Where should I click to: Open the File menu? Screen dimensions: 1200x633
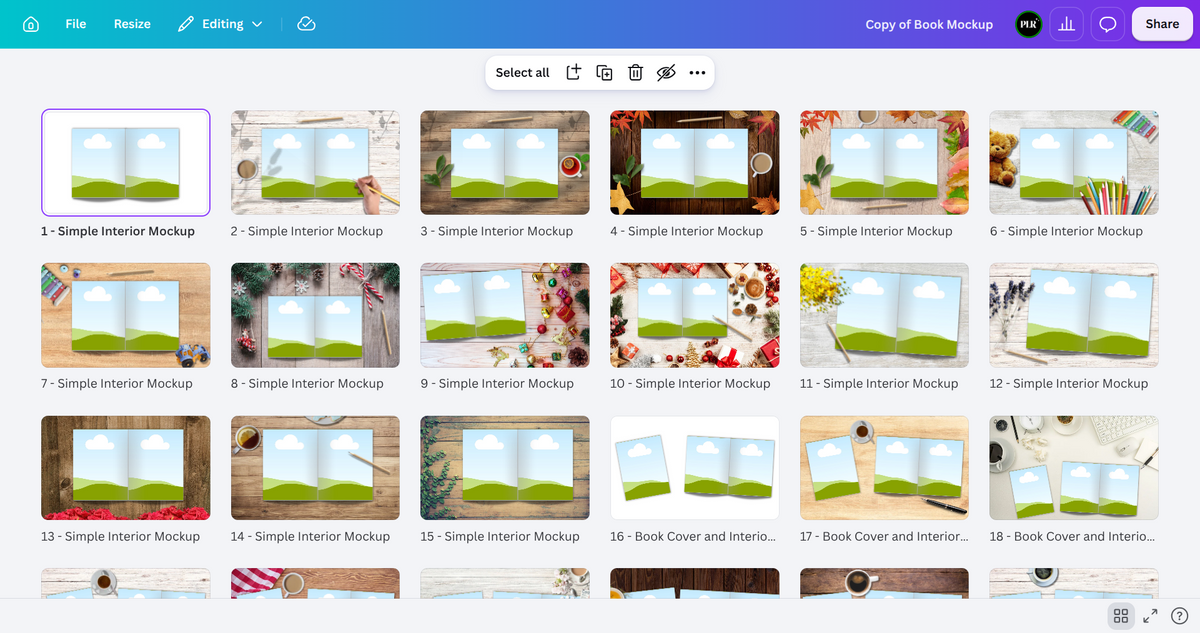(76, 24)
